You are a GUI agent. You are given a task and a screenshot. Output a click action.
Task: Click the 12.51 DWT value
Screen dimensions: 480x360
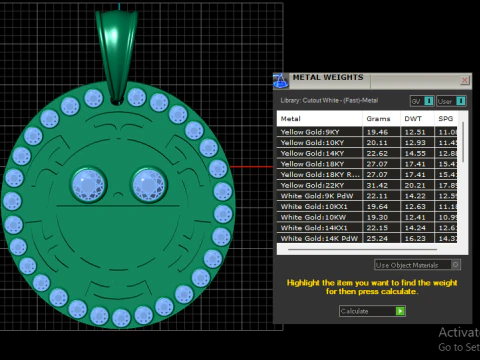tap(415, 132)
